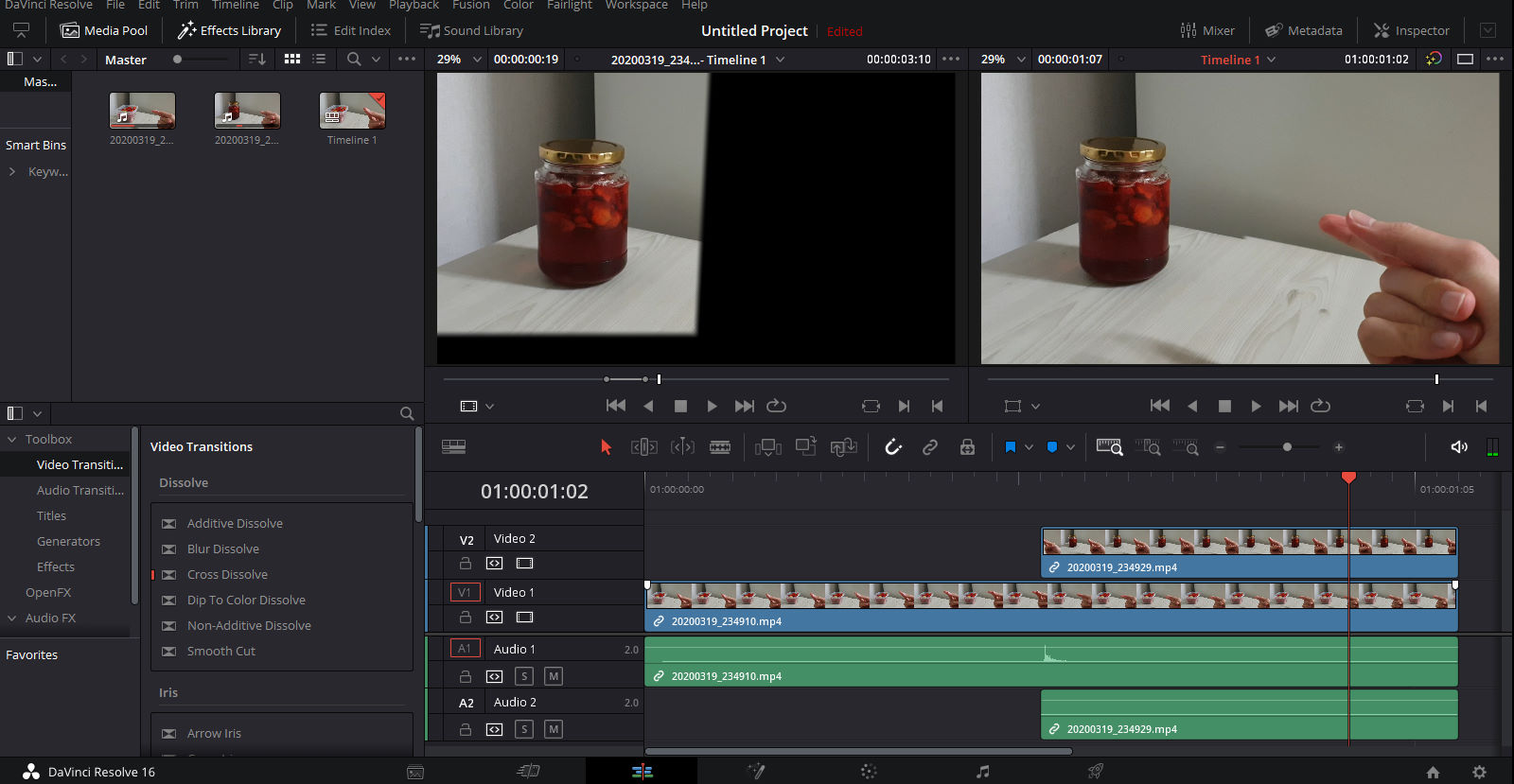
Task: Select the Smooth Cut transition
Action: (221, 651)
